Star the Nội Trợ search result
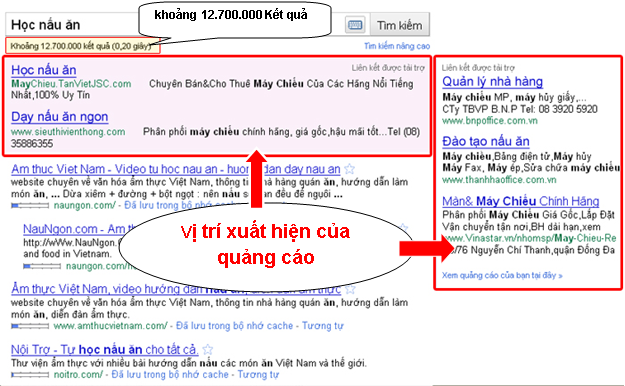 click(207, 350)
